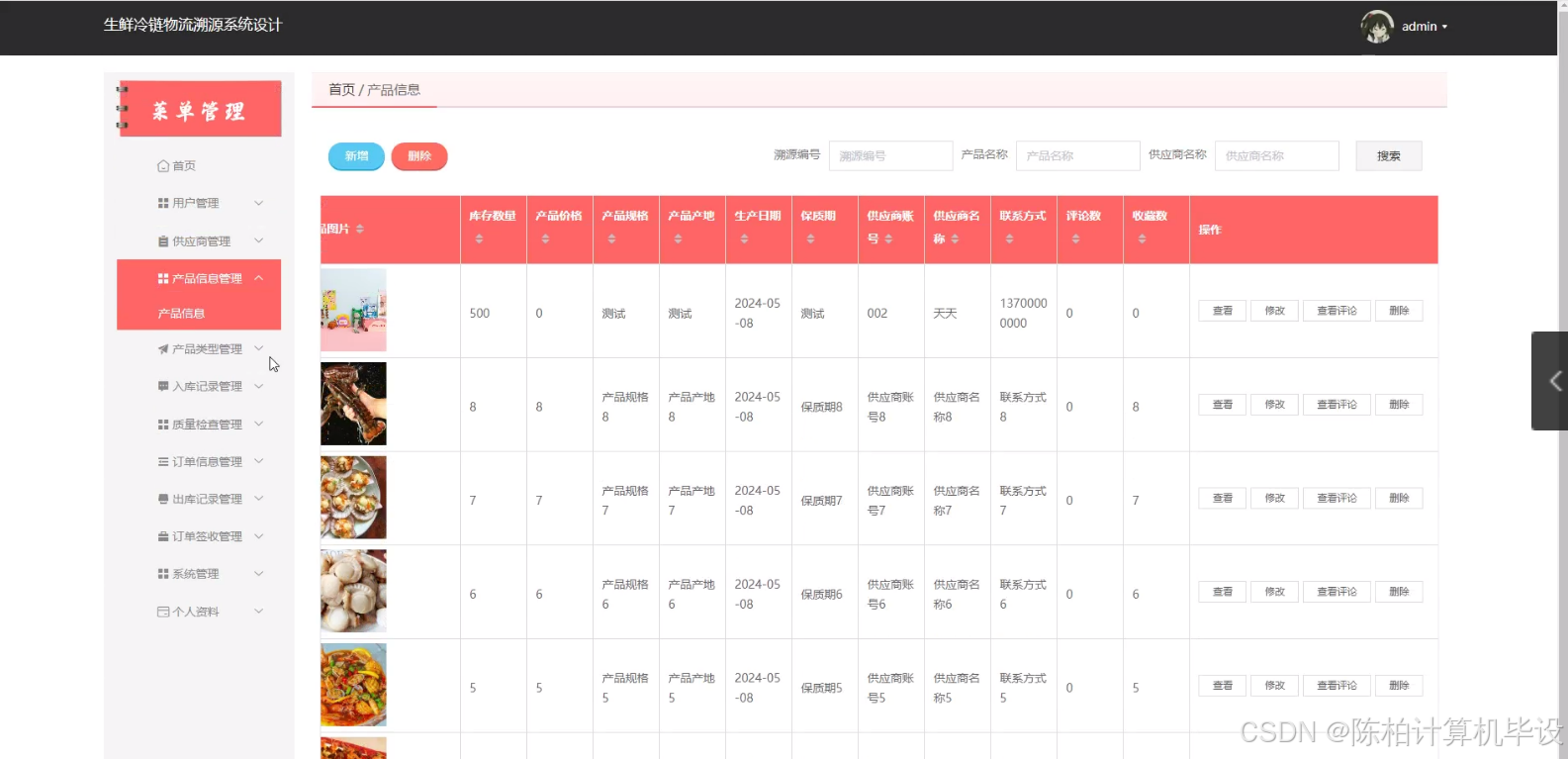Expand the 产品类型管理 menu chevron

click(x=259, y=348)
